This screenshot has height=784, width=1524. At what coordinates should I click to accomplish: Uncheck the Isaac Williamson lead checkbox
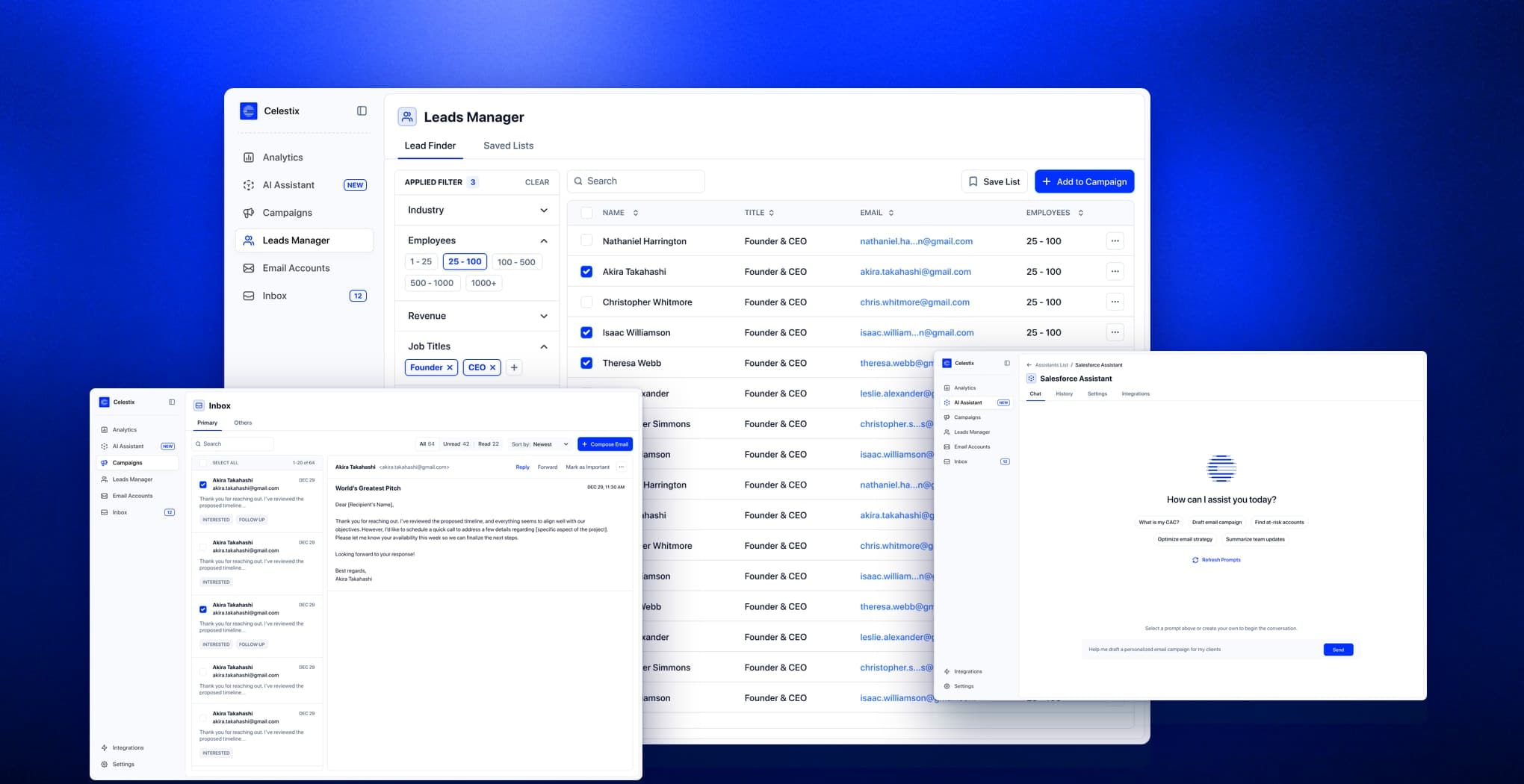pyautogui.click(x=586, y=332)
